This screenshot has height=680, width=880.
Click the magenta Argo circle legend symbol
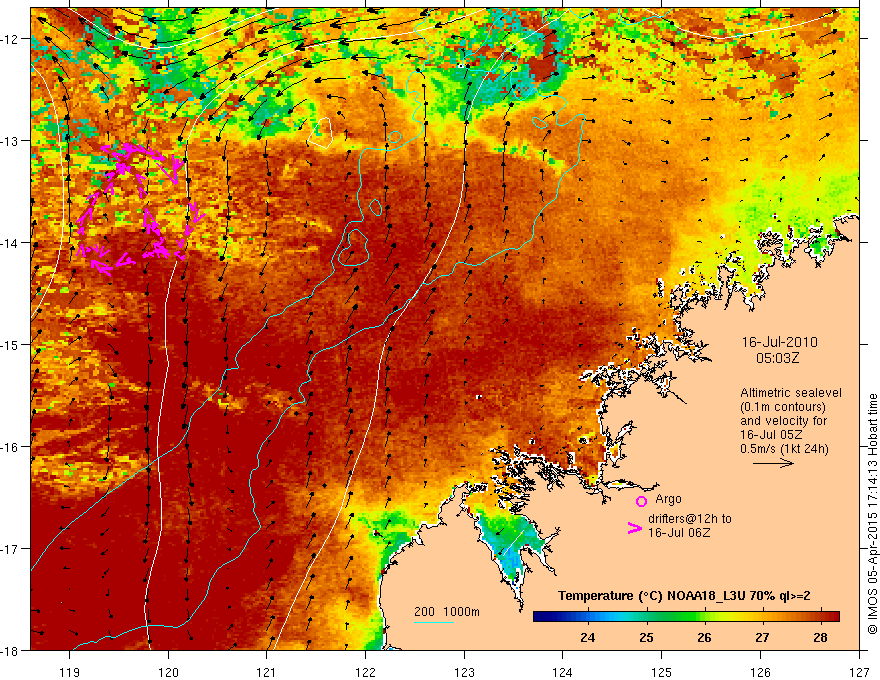point(641,501)
